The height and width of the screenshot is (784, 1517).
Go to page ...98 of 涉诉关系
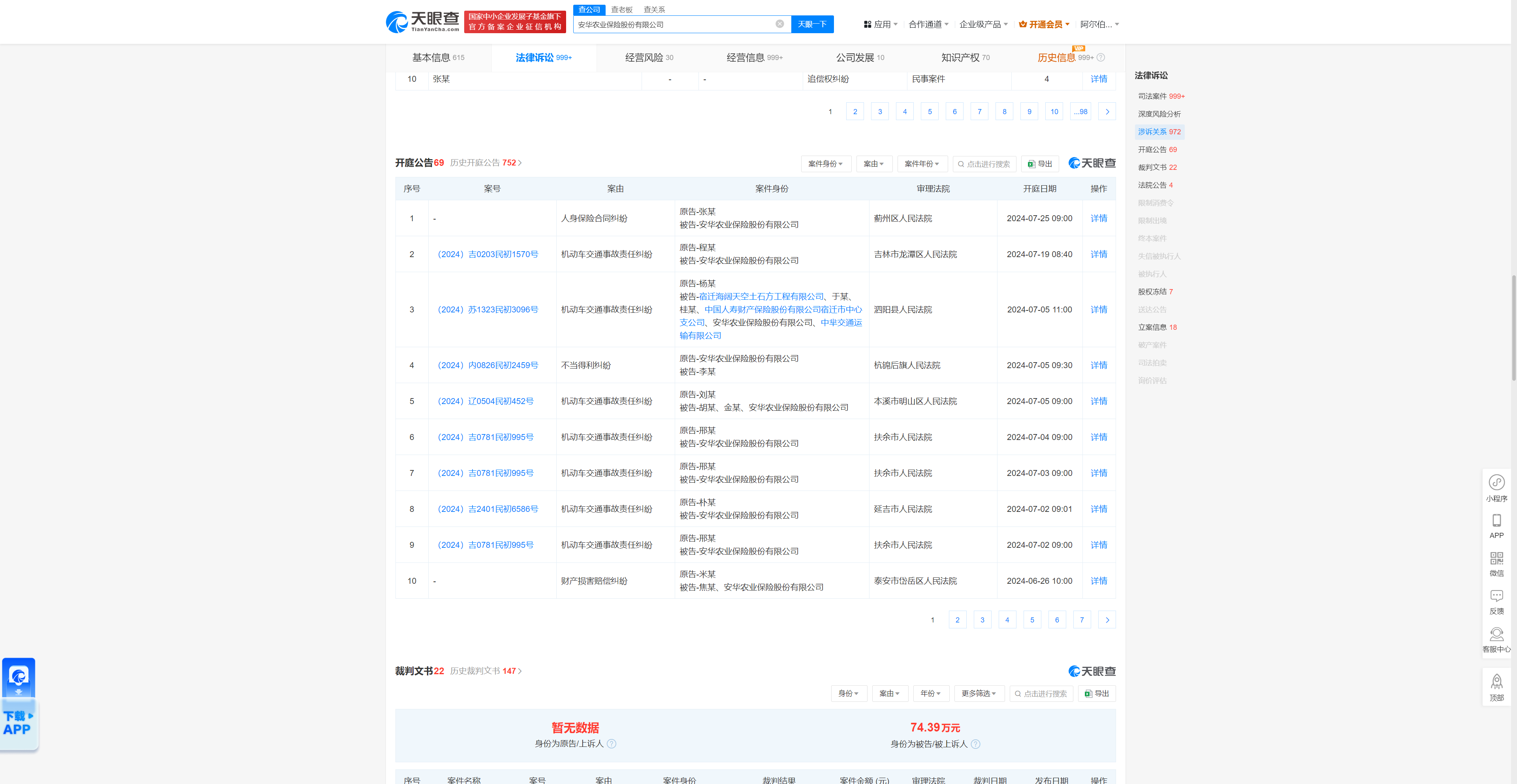point(1080,112)
